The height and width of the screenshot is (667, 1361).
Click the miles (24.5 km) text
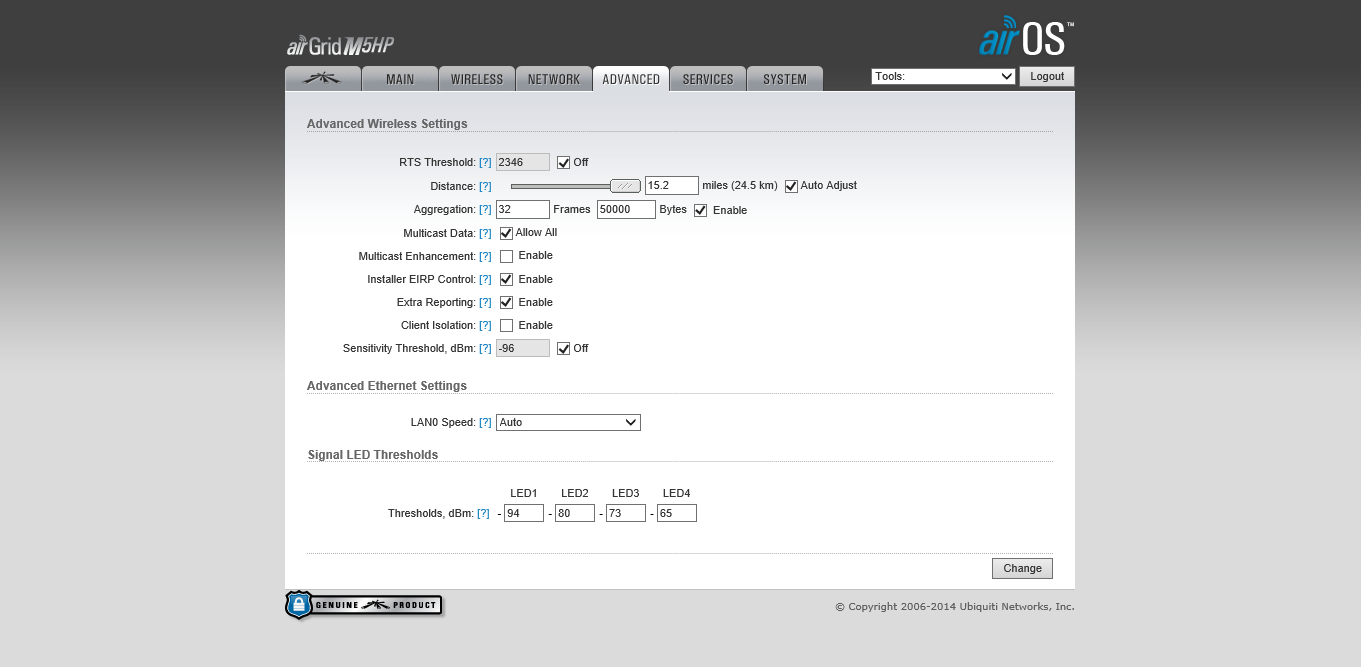point(740,186)
